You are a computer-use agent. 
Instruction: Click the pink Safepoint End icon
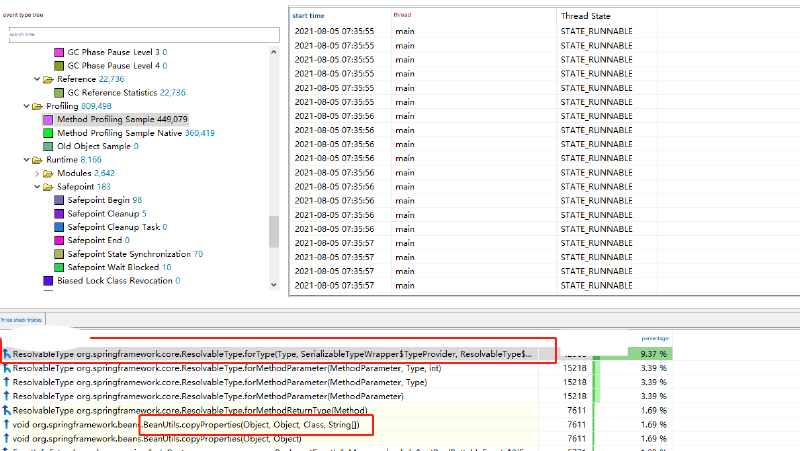pos(58,240)
